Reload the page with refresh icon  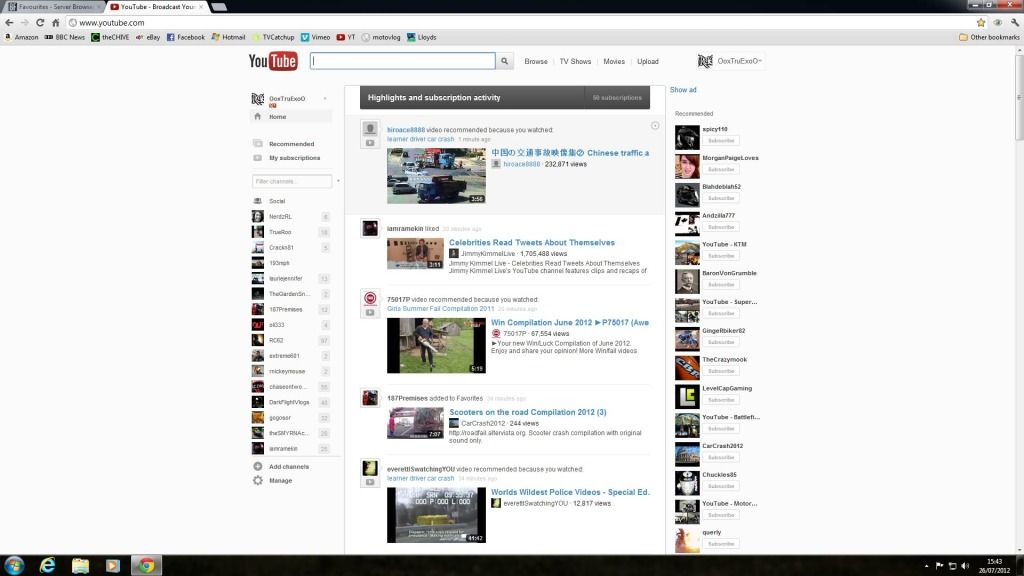(40, 22)
